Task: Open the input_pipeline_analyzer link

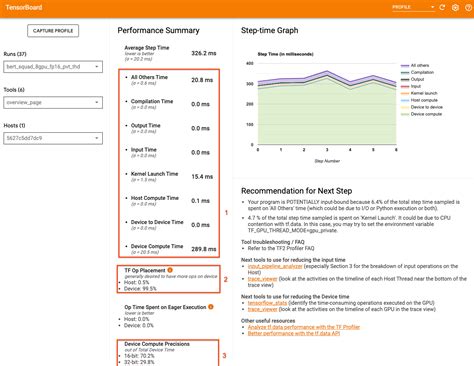Action: (275, 266)
